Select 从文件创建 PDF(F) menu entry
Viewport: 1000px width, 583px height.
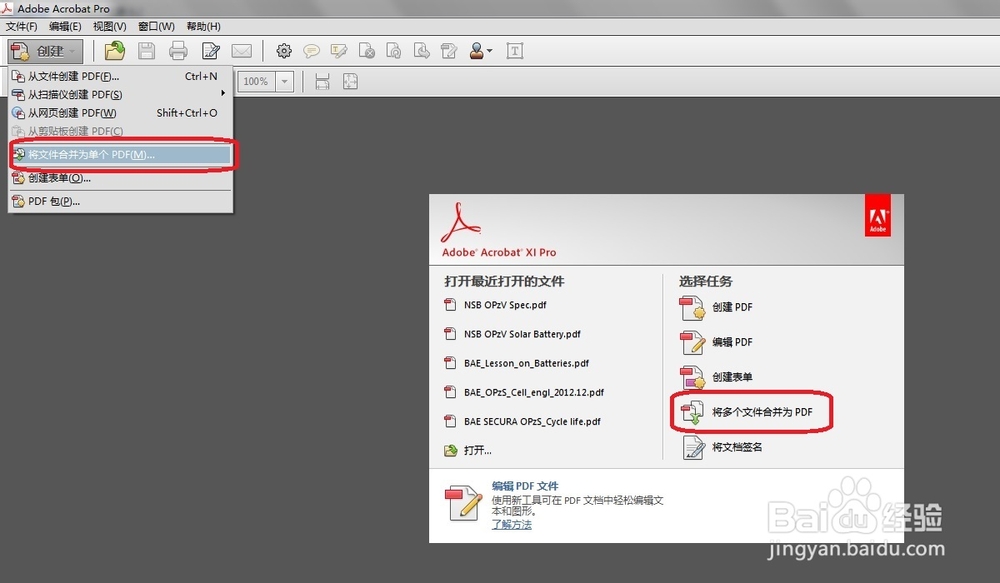[121, 76]
